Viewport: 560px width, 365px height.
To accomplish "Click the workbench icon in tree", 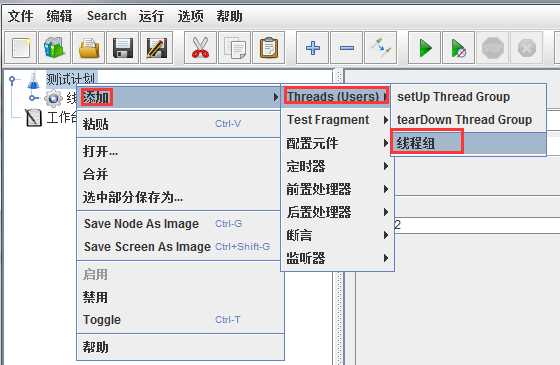I will pos(34,118).
